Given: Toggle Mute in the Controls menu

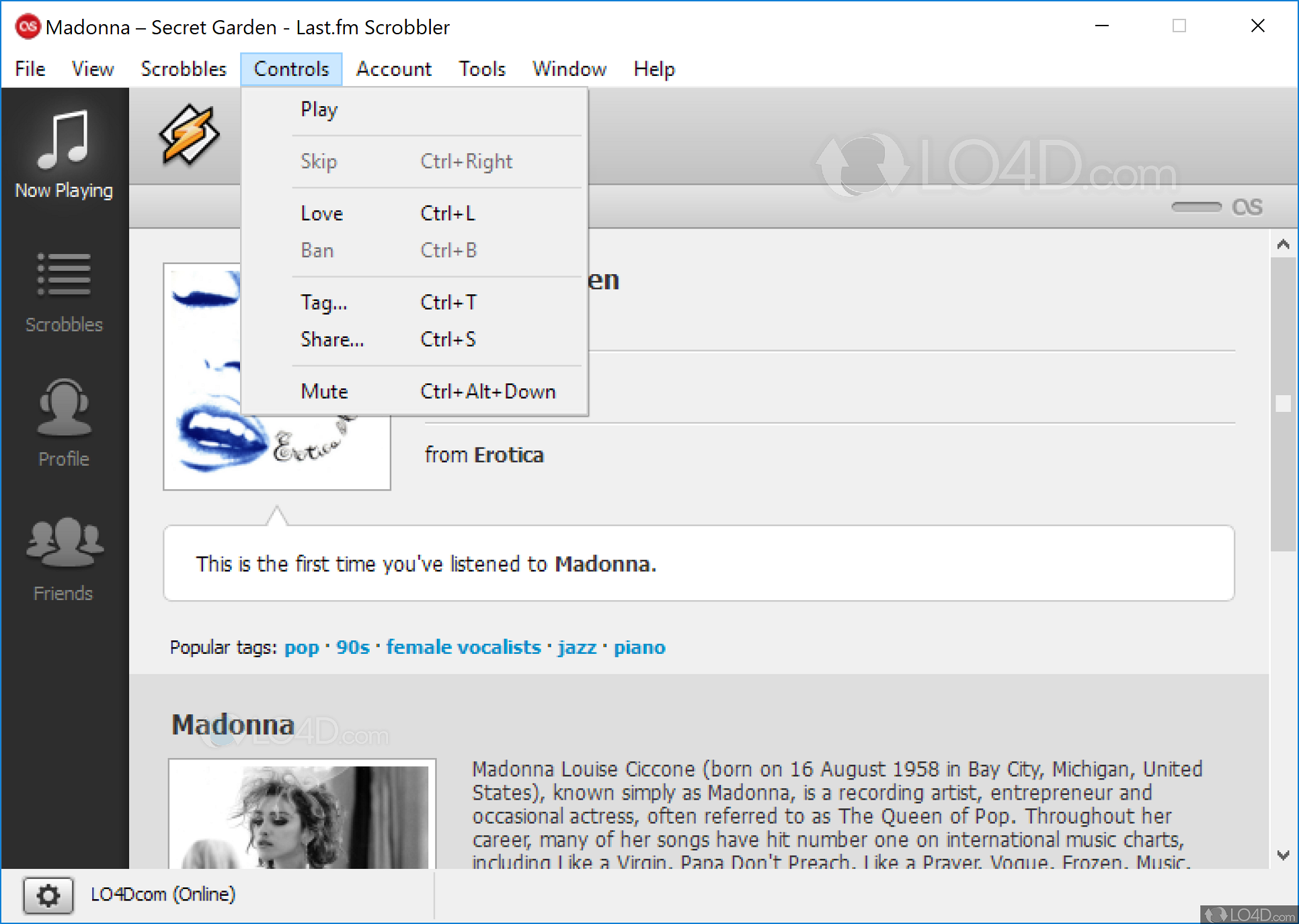Looking at the screenshot, I should pos(324,392).
